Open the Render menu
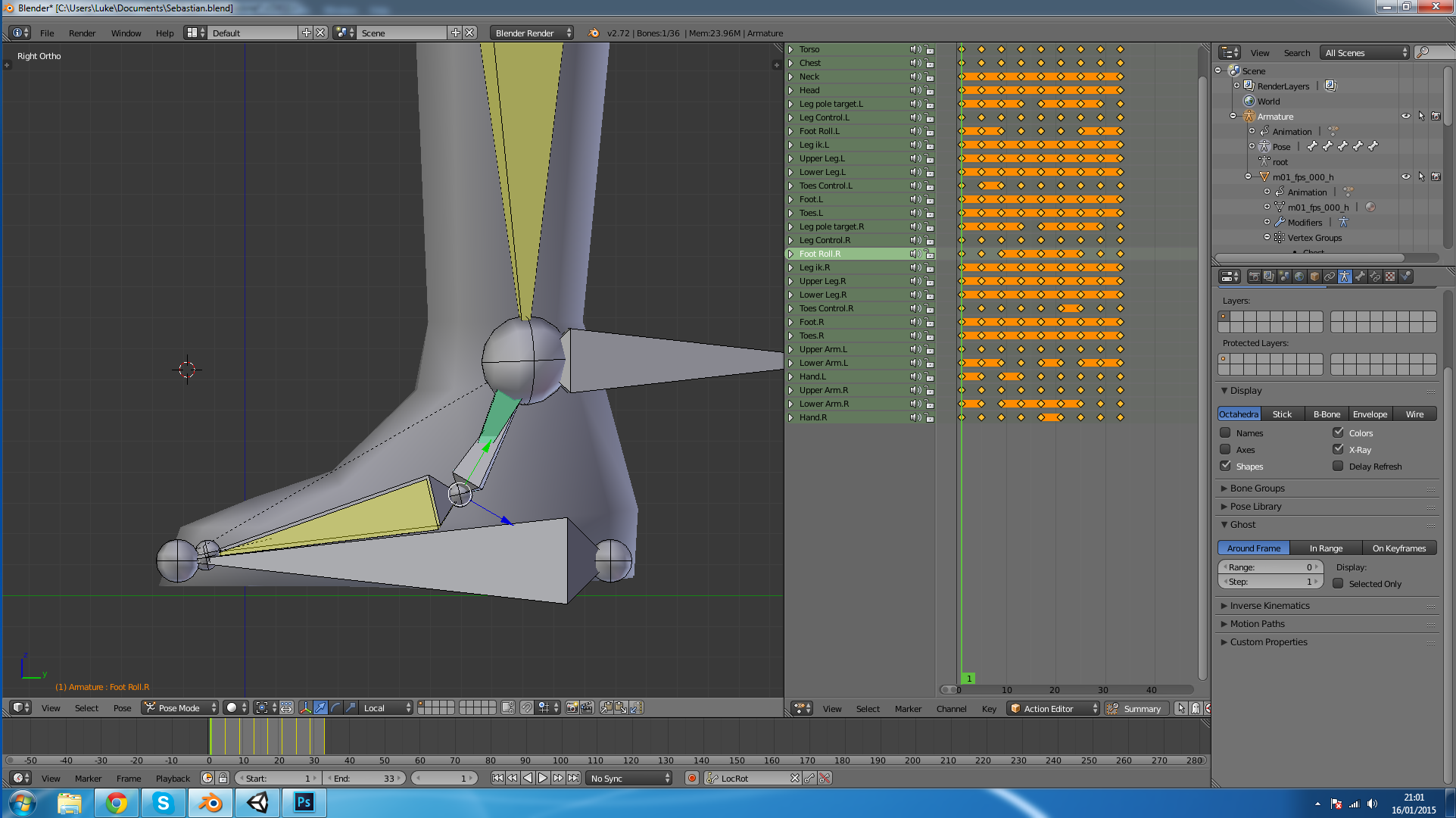 click(x=82, y=33)
